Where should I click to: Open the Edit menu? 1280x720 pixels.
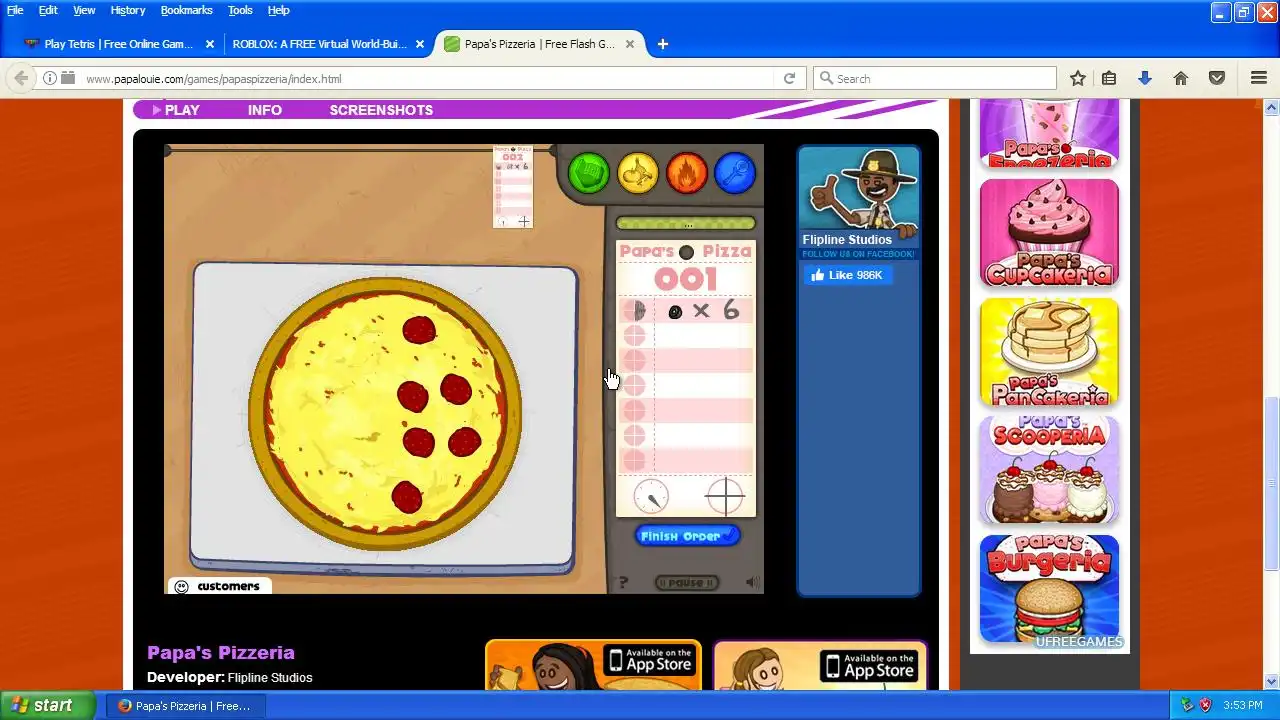(48, 10)
